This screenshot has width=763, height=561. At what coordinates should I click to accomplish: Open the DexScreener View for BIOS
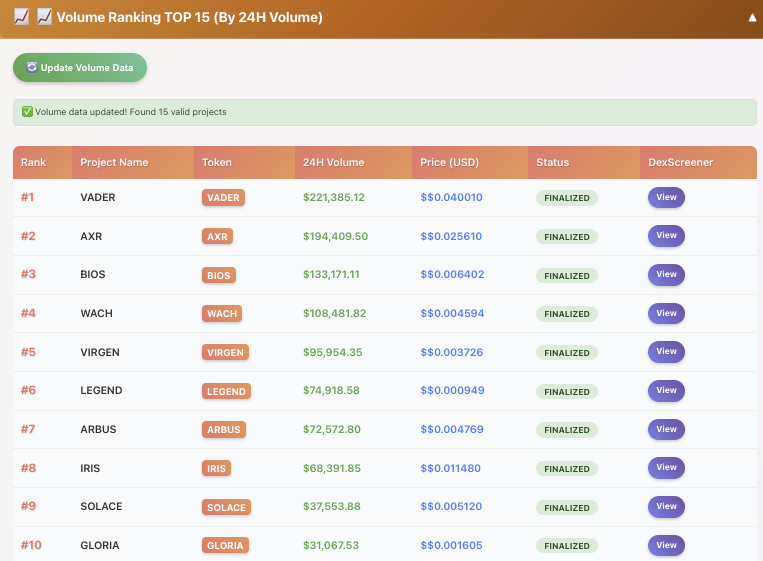pyautogui.click(x=666, y=274)
